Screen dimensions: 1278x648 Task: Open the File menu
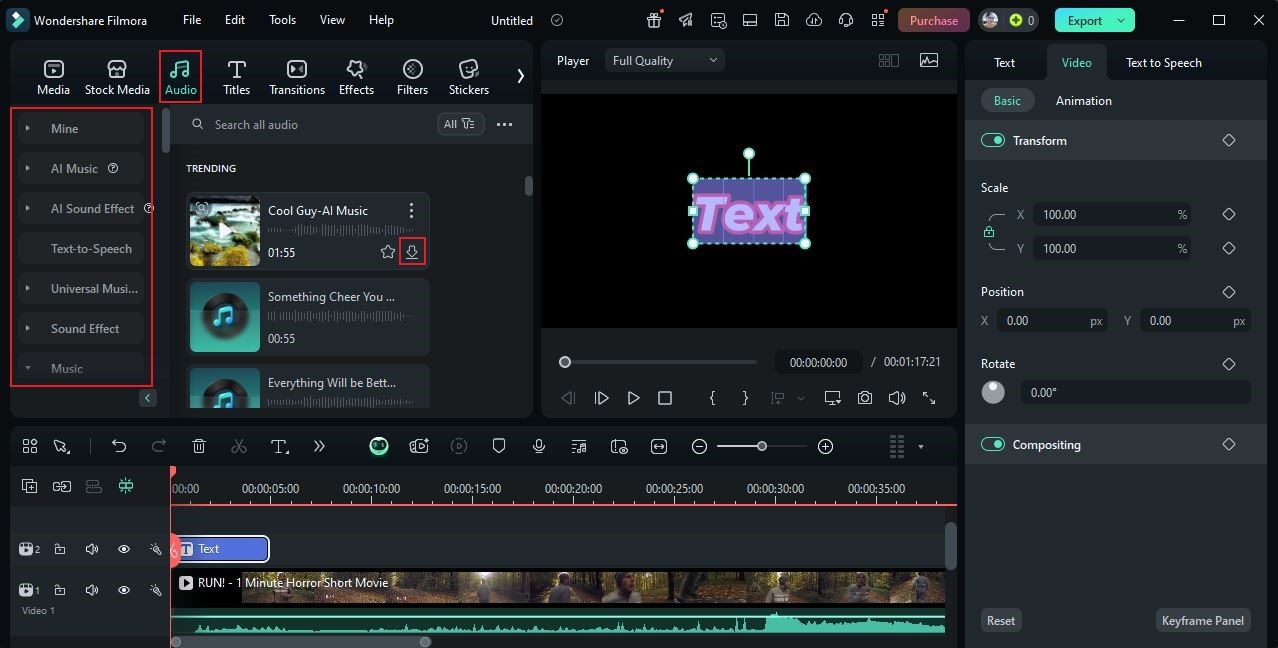(x=192, y=20)
